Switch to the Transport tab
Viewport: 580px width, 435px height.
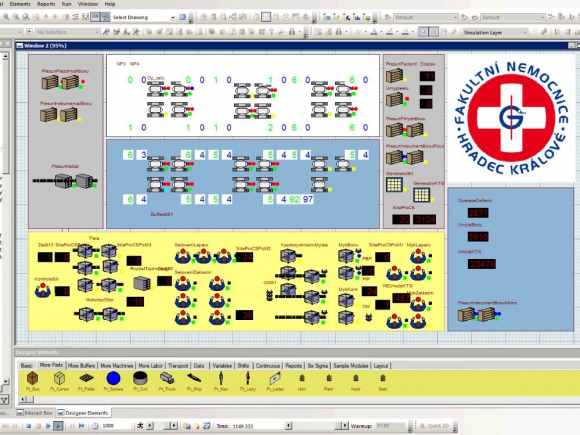[x=178, y=365]
